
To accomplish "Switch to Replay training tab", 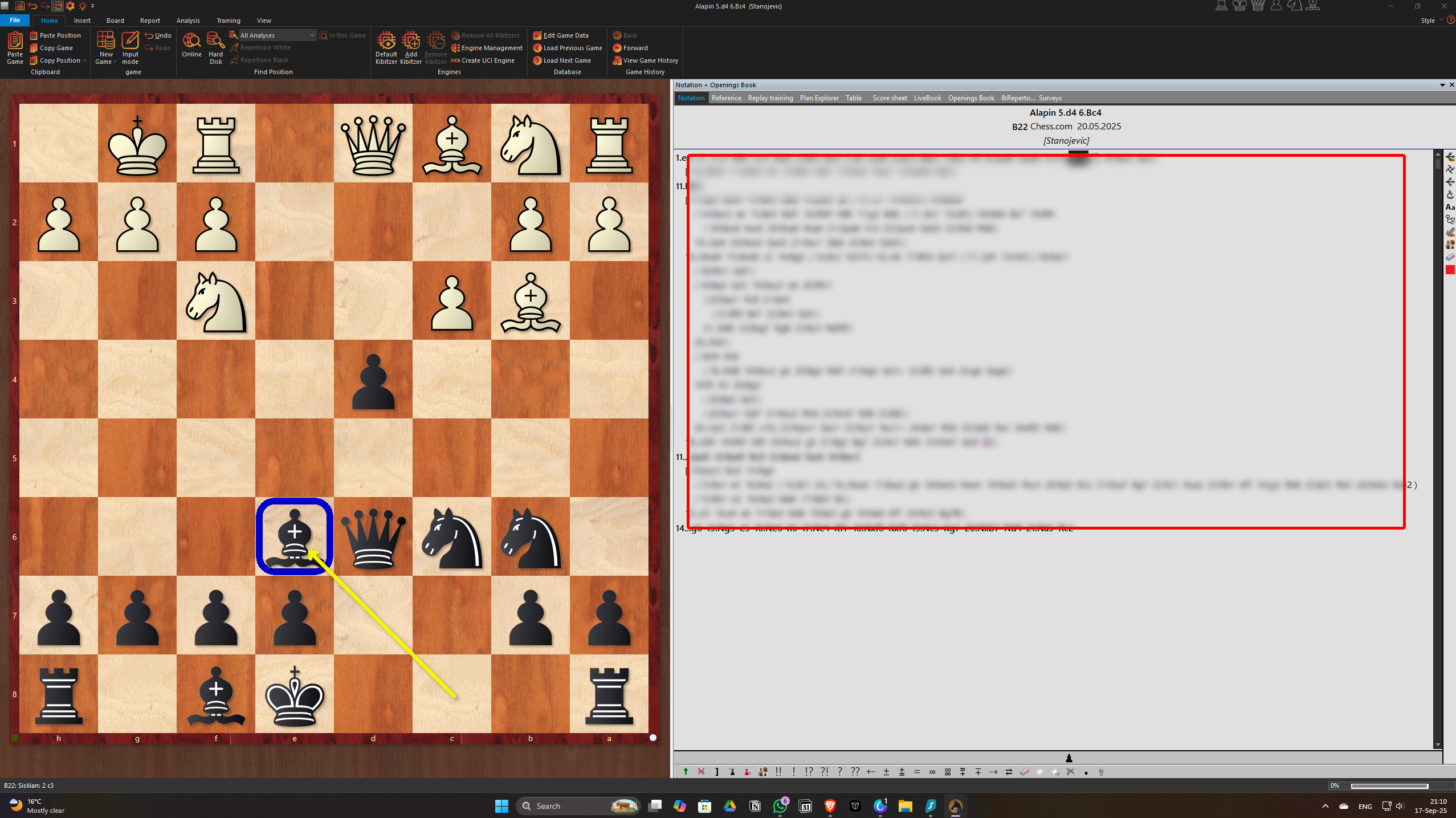I will pos(770,98).
